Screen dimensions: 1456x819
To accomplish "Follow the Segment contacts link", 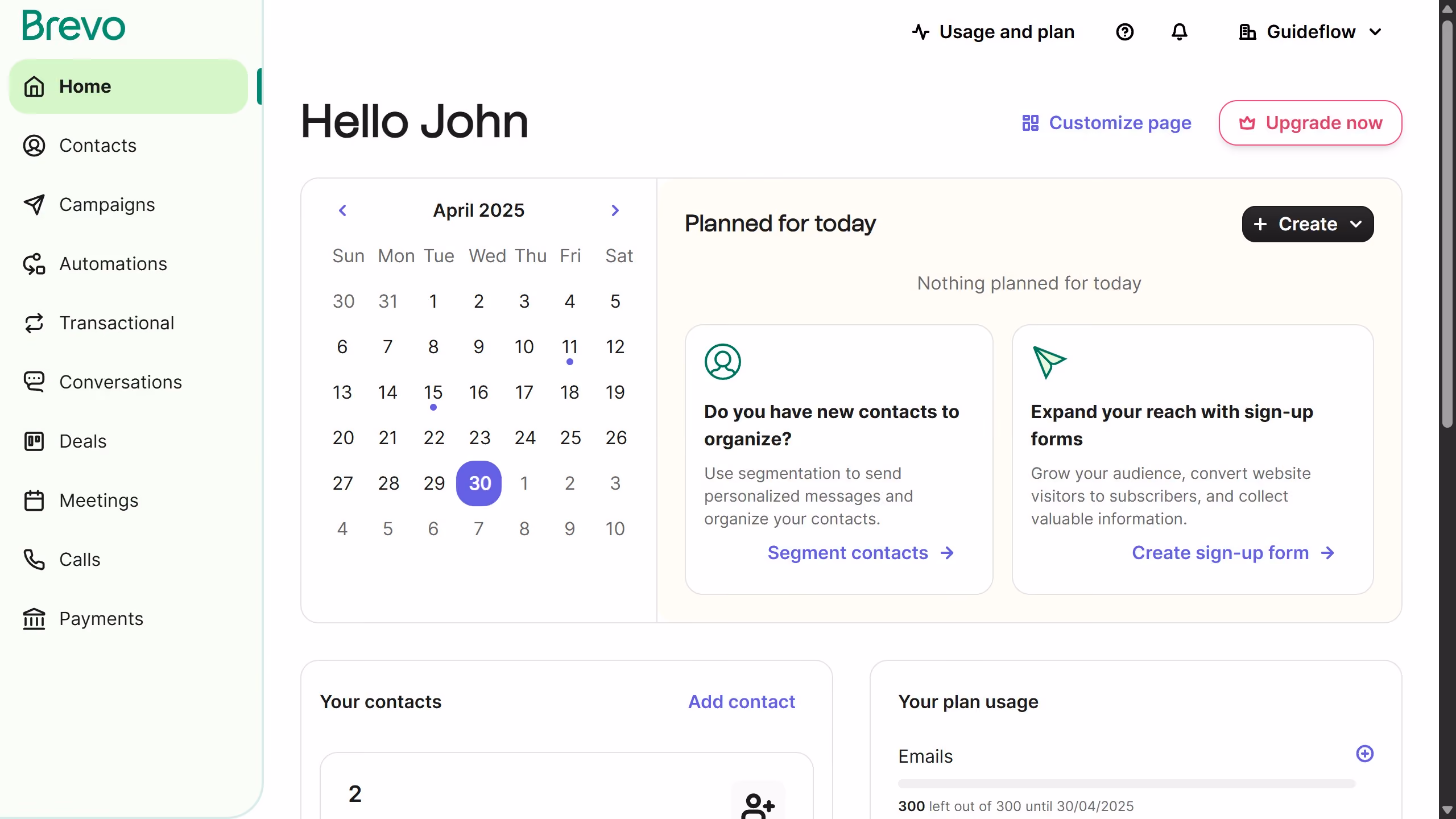I will click(861, 553).
